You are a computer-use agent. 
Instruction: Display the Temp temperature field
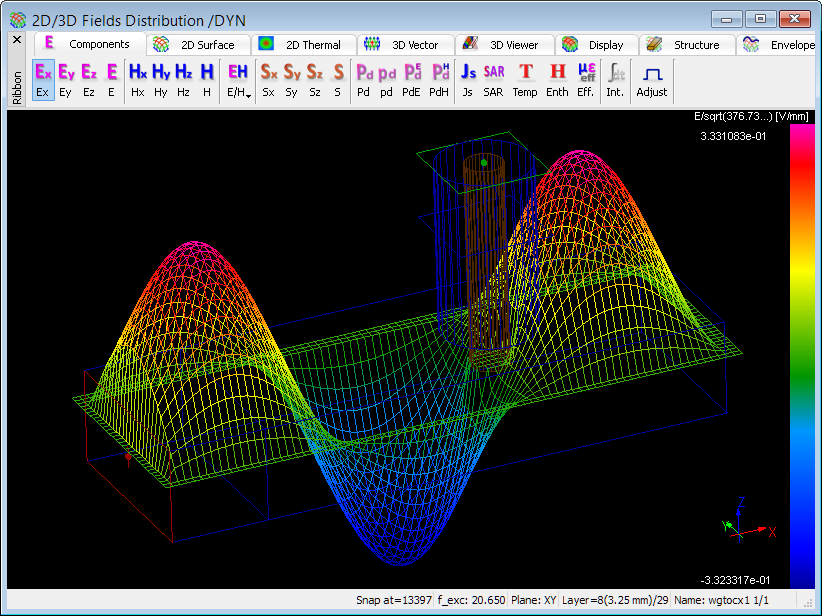525,80
